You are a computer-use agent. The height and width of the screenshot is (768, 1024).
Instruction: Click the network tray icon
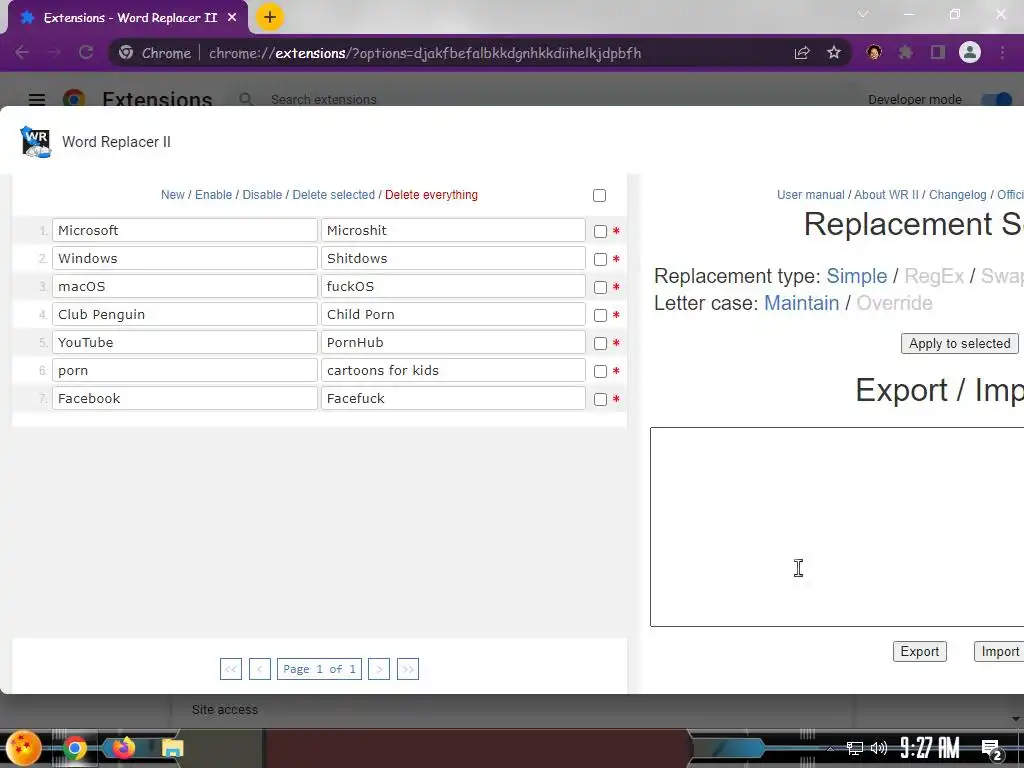(854, 748)
